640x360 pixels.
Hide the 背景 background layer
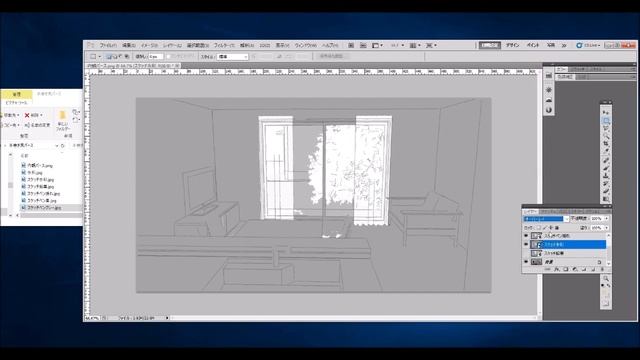coord(526,262)
